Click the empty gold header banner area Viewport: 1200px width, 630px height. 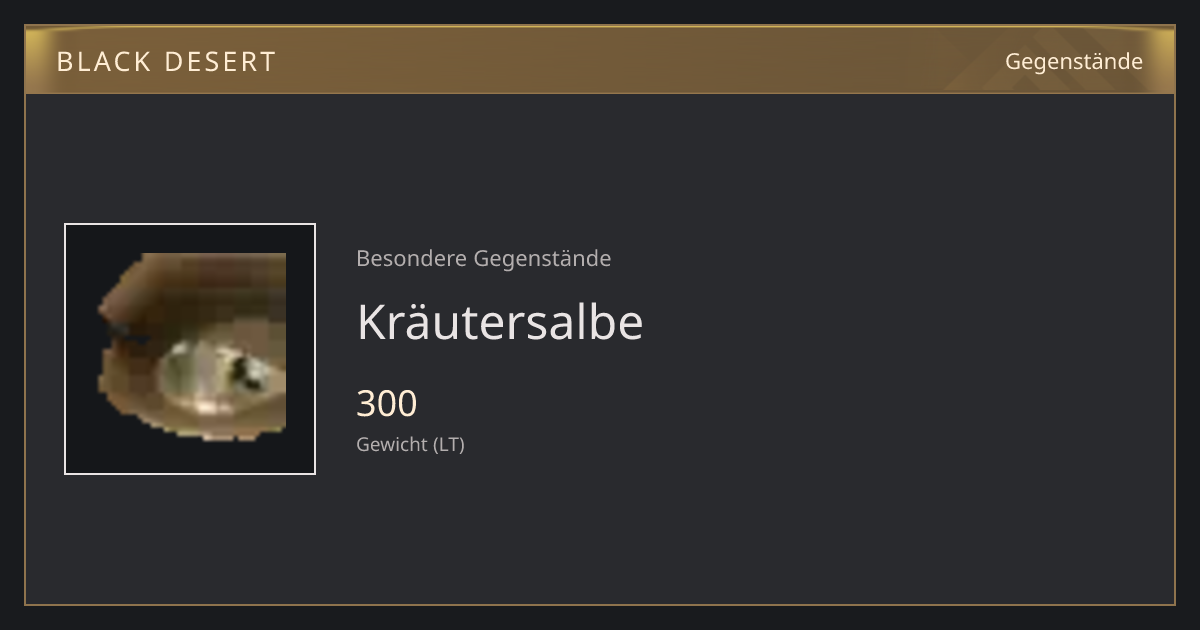[x=640, y=60]
